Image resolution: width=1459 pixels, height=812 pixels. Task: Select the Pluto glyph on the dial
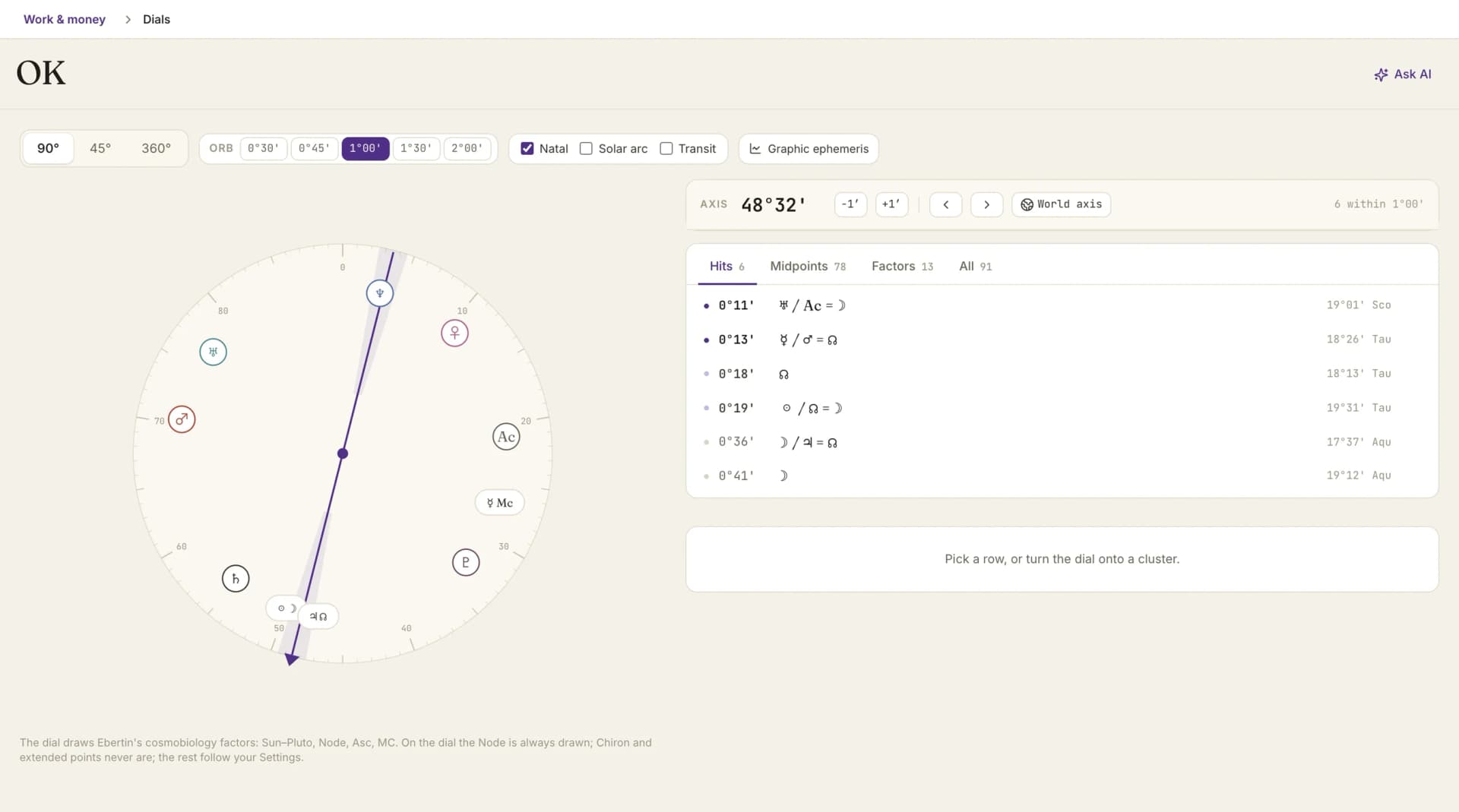tap(466, 562)
